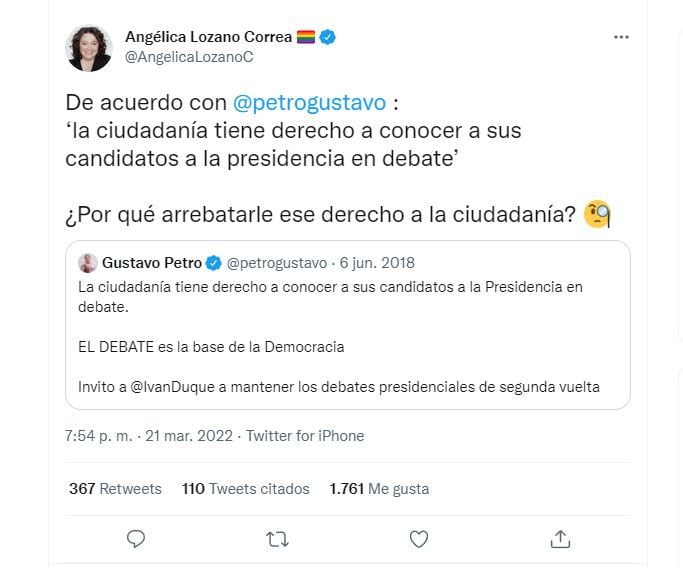
Task: View the 367 Retweets list
Action: tap(115, 489)
